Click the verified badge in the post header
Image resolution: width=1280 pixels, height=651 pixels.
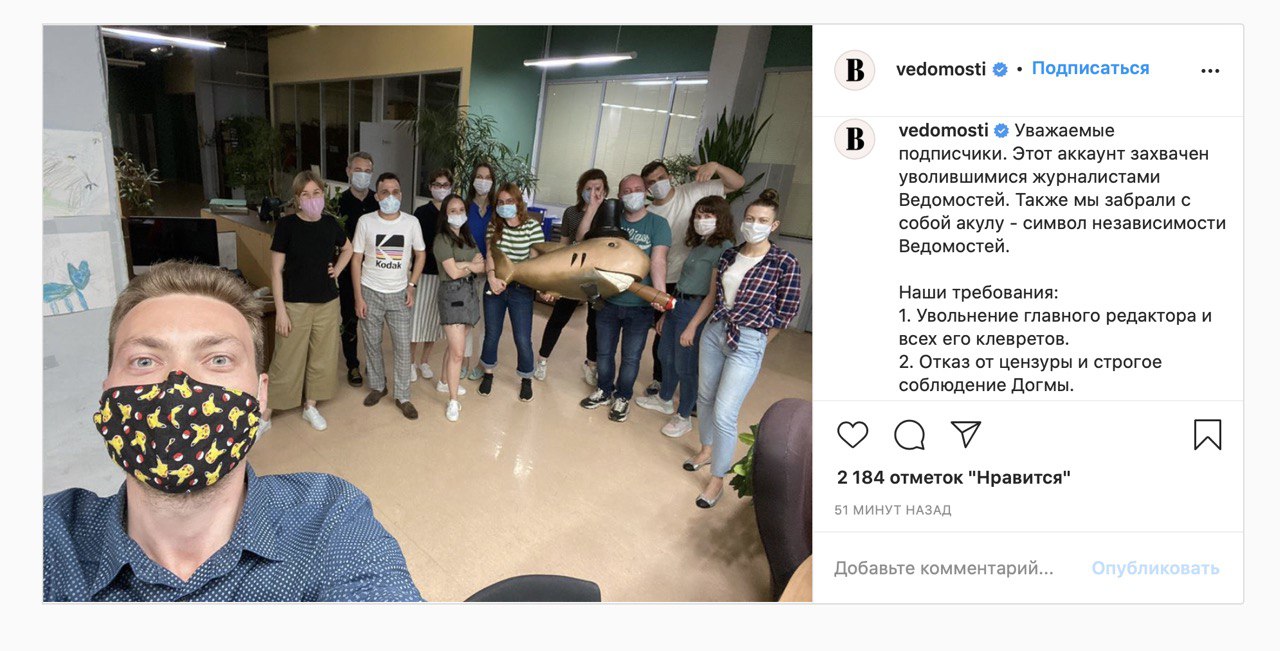click(x=999, y=69)
